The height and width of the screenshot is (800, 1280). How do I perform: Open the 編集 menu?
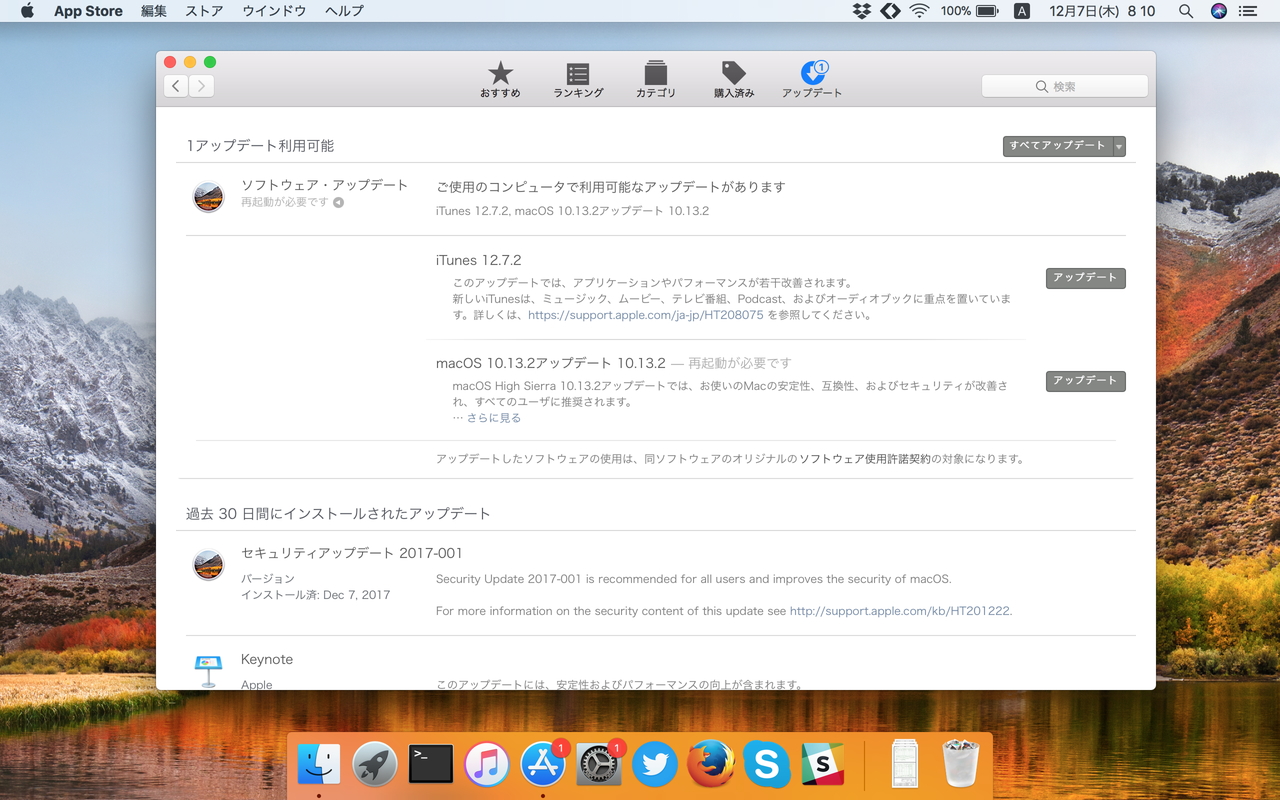pos(154,11)
